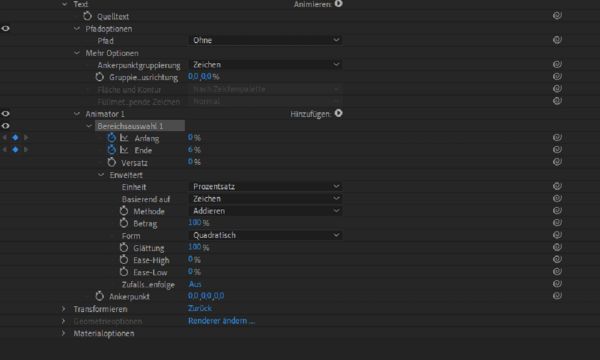Toggle the keyframe diamond for Anfang
600x360 pixels.
[15, 137]
